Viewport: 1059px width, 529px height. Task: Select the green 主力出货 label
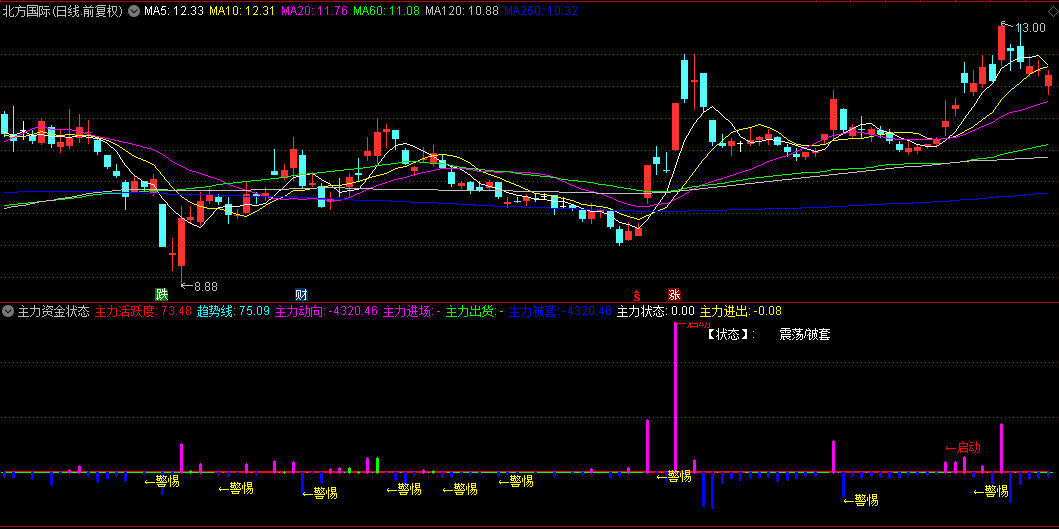[x=475, y=311]
